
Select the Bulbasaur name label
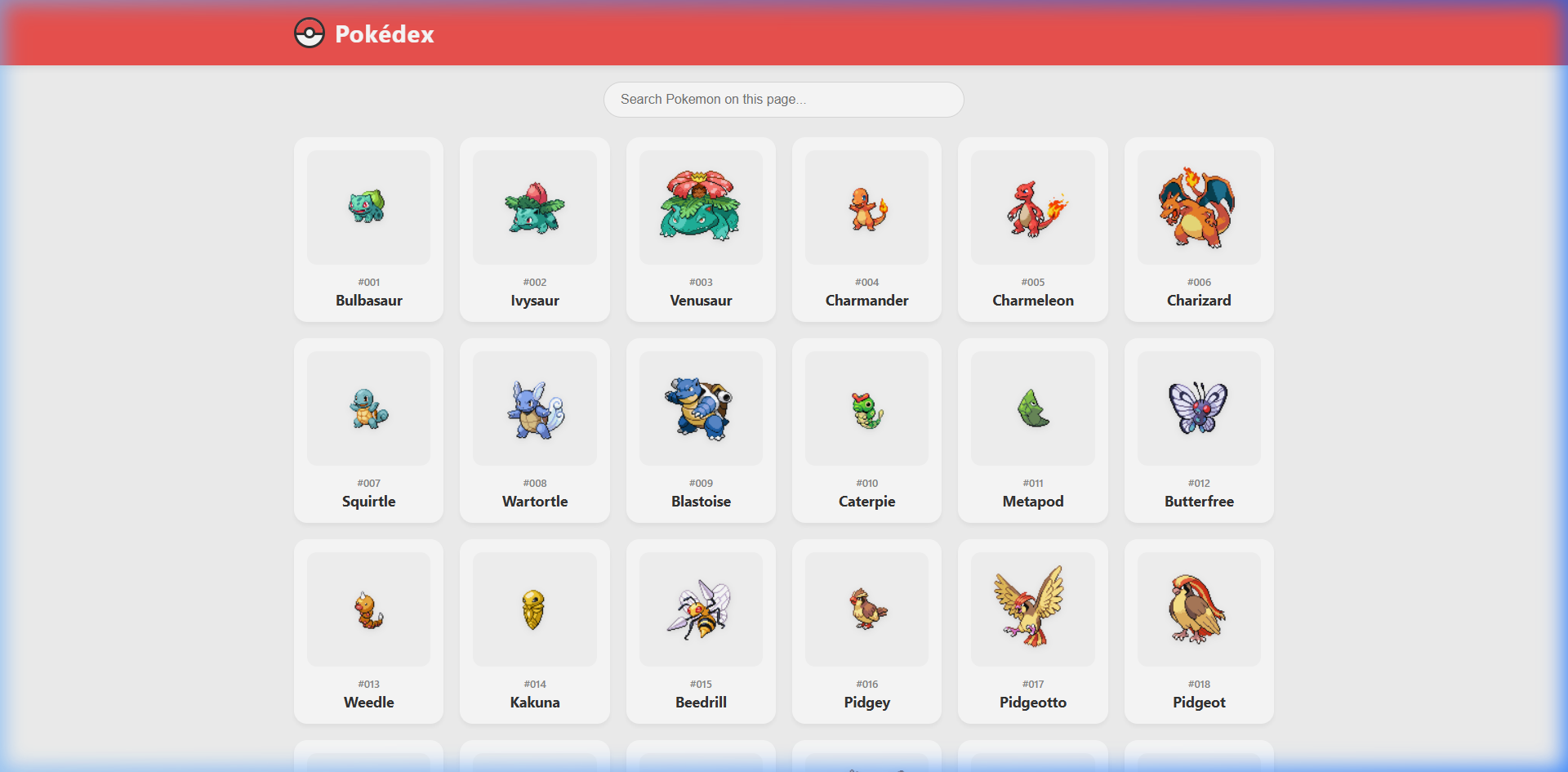point(368,301)
